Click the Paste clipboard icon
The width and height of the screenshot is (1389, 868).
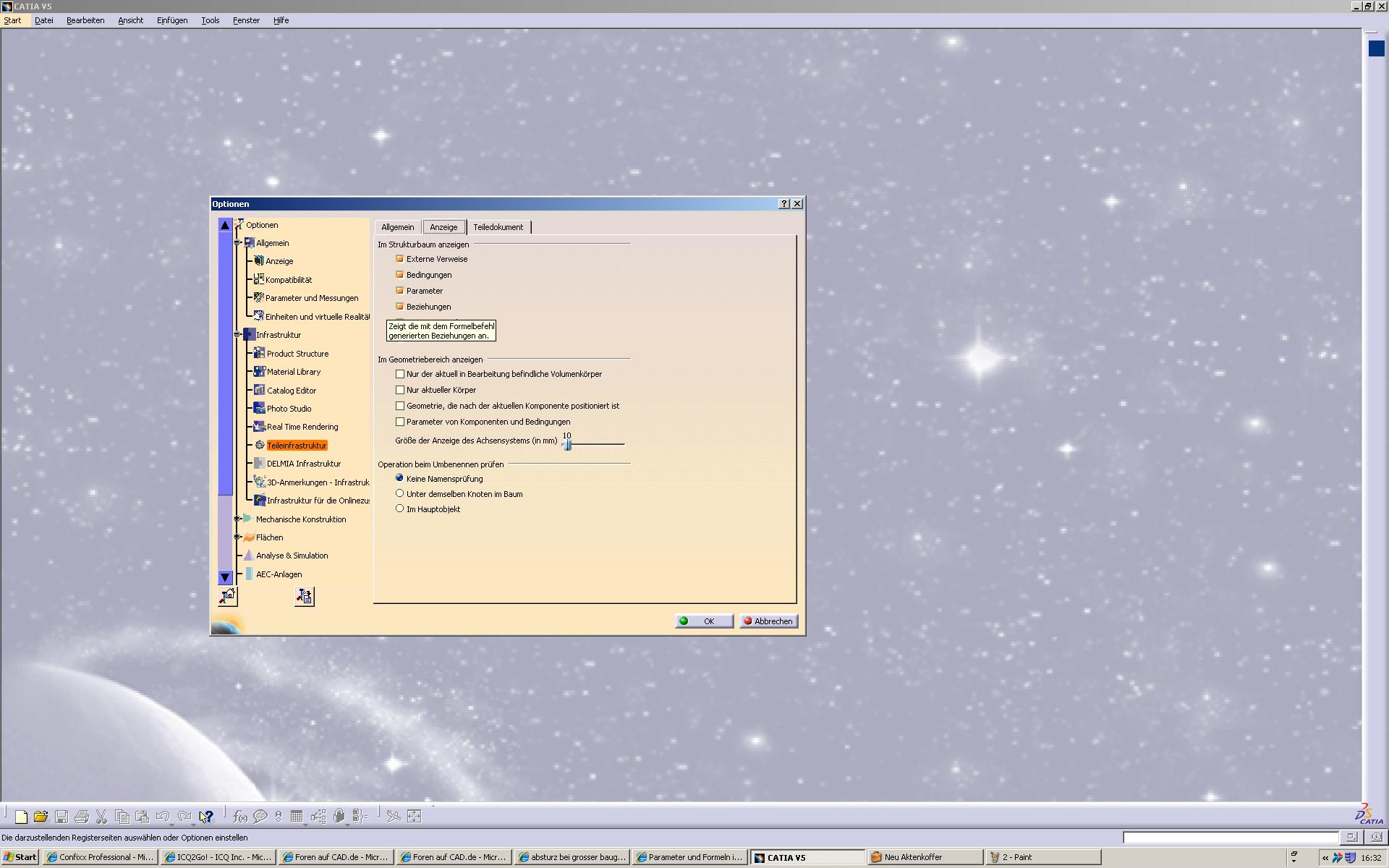[x=142, y=817]
